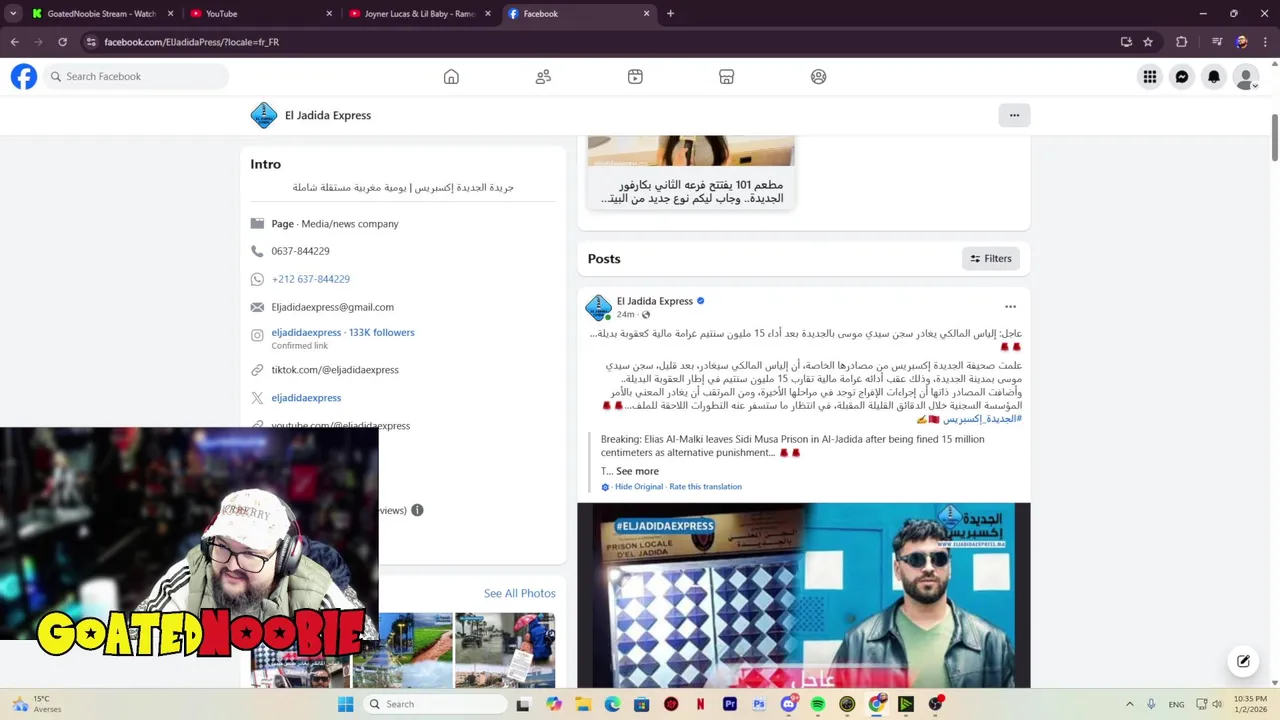
Task: Click Rate this translation link
Action: coord(705,487)
